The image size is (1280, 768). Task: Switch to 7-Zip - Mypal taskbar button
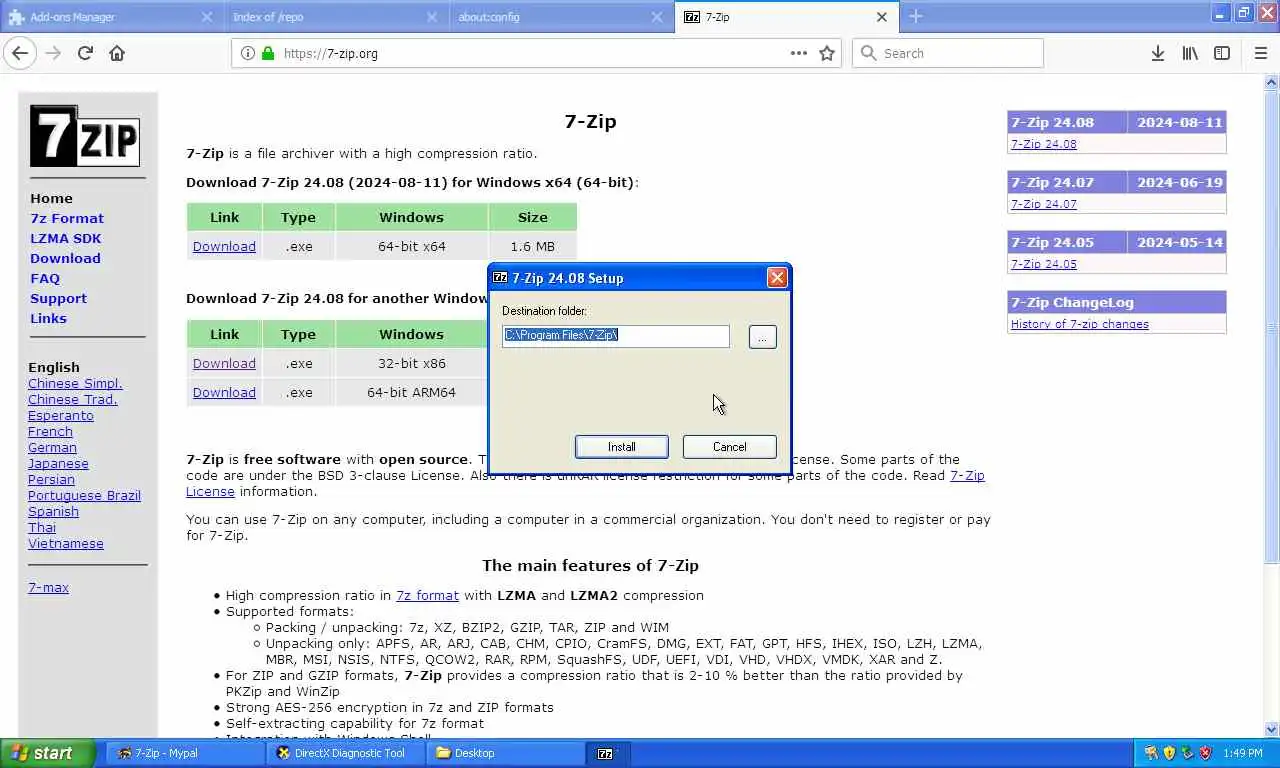coord(186,753)
